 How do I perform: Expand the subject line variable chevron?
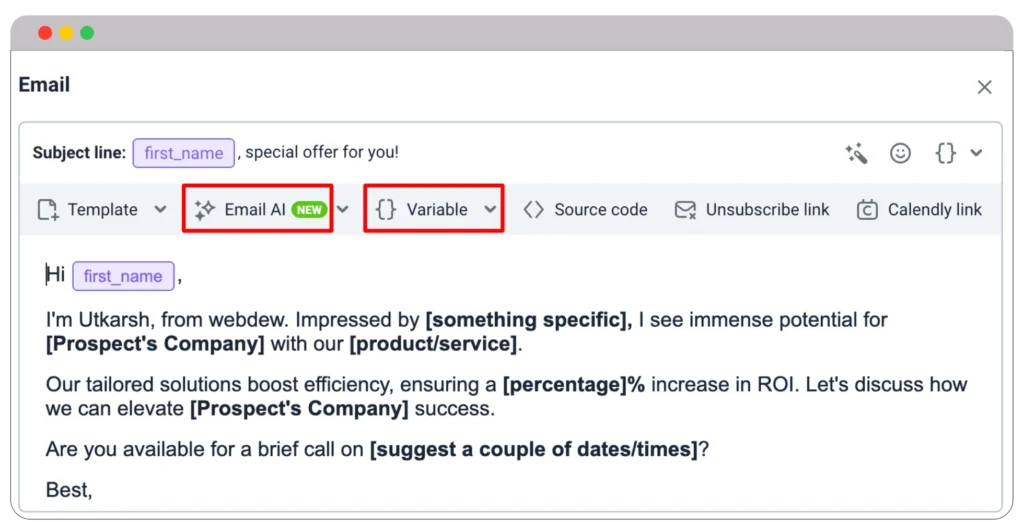point(977,153)
